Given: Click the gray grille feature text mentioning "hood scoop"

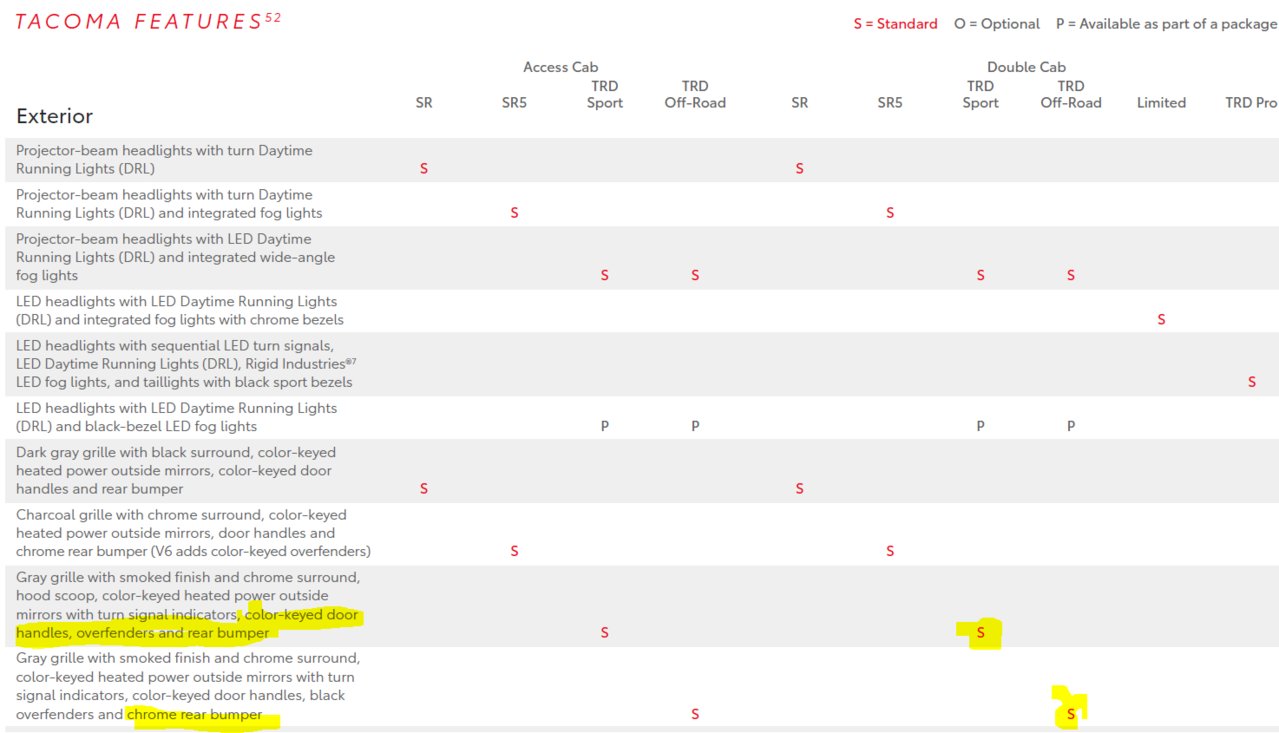Looking at the screenshot, I should tap(188, 605).
